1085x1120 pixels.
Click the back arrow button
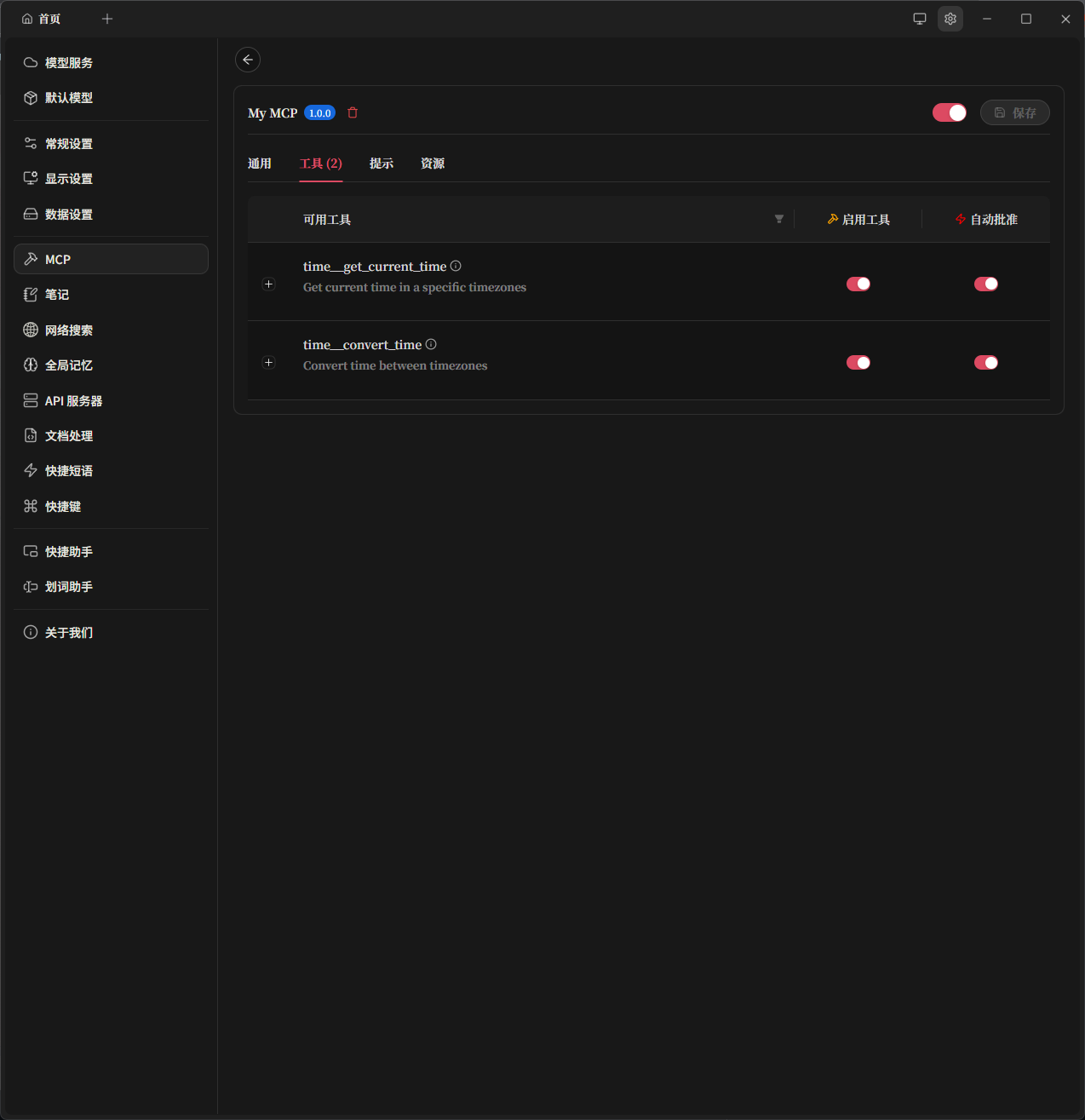(x=248, y=60)
